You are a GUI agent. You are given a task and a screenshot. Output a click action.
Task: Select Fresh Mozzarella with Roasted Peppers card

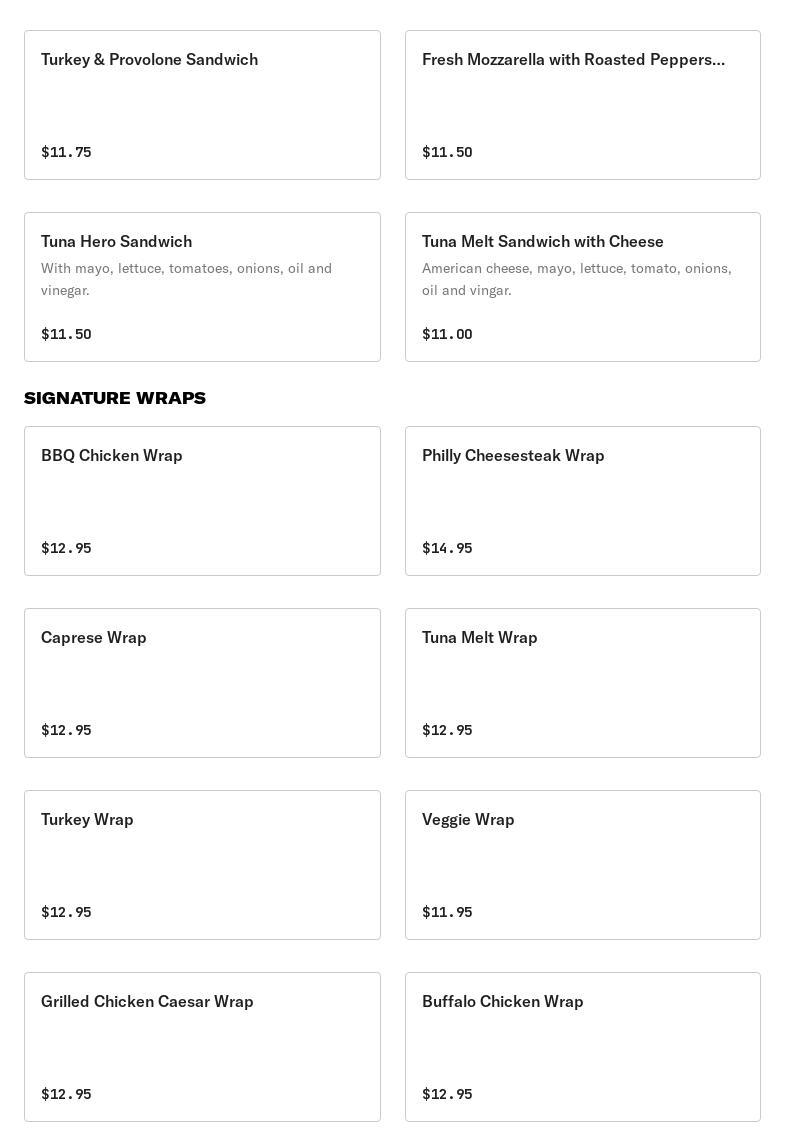point(582,105)
